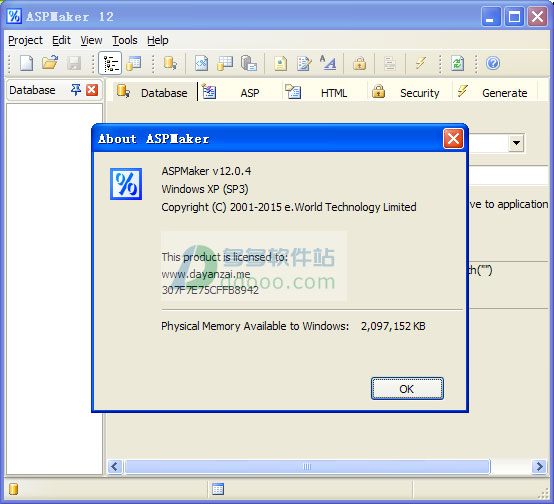Close the Database side panel
The width and height of the screenshot is (554, 504).
(x=92, y=90)
